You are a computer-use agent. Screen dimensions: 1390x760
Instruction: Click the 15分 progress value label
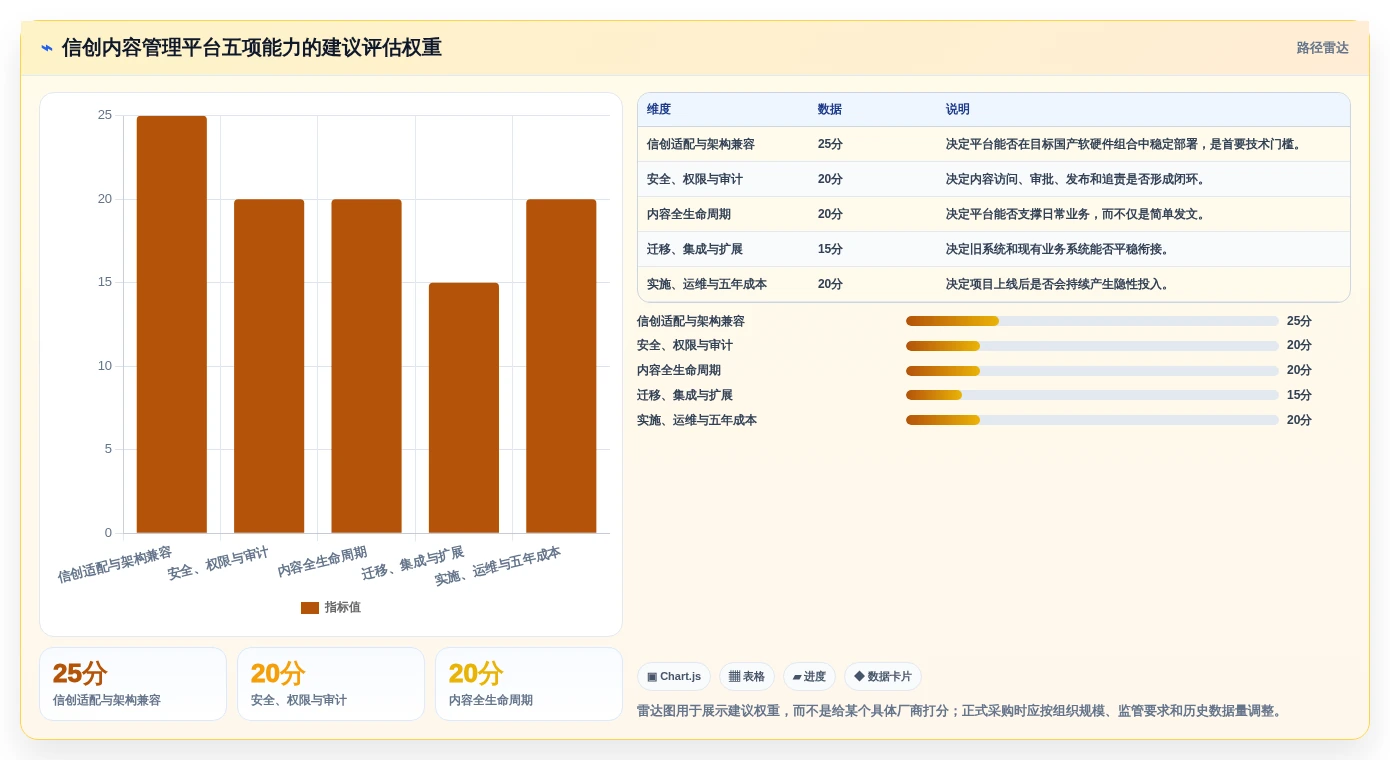[x=1299, y=395]
